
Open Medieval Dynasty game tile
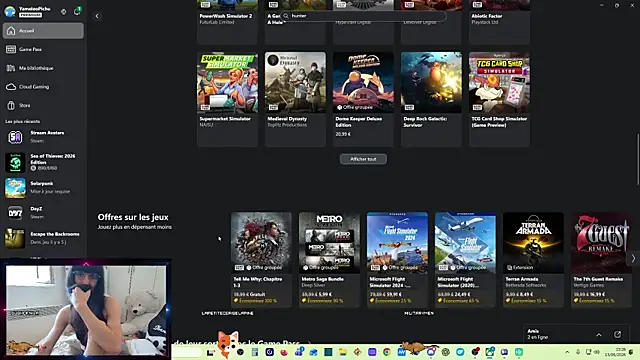tap(295, 99)
